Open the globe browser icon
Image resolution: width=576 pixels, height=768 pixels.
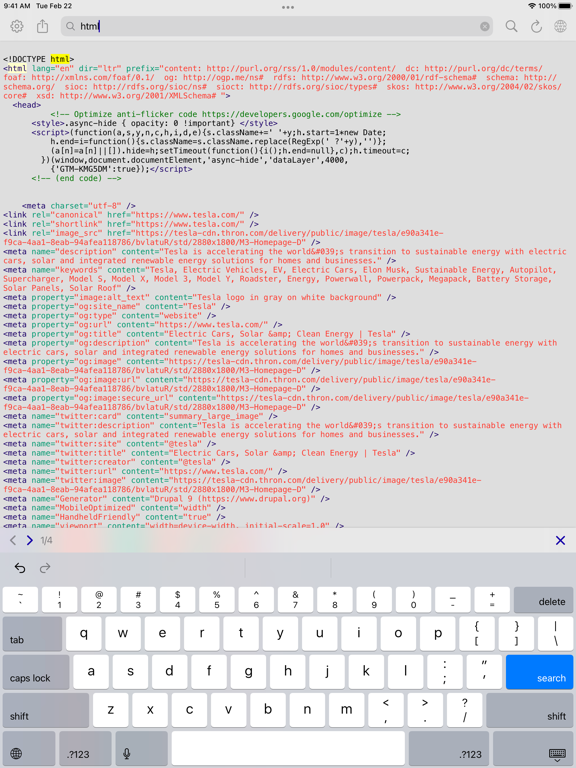click(560, 26)
